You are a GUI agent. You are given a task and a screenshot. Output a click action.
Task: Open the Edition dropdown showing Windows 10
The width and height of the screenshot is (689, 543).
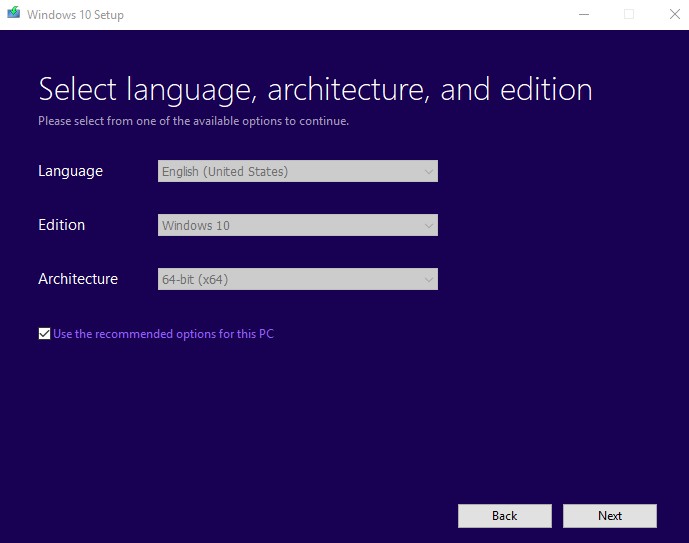[x=297, y=225]
